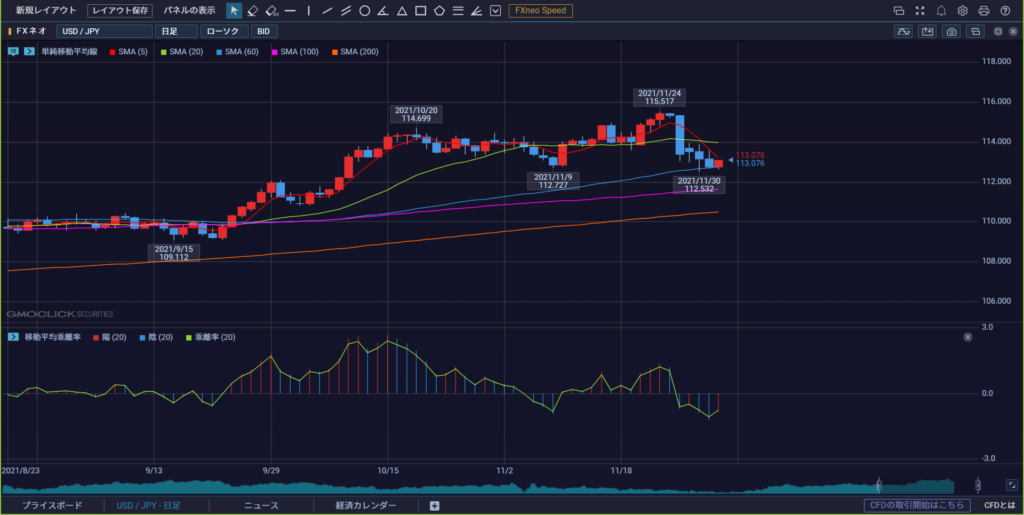Open the USD / JPY currency pair dropdown

tap(104, 31)
